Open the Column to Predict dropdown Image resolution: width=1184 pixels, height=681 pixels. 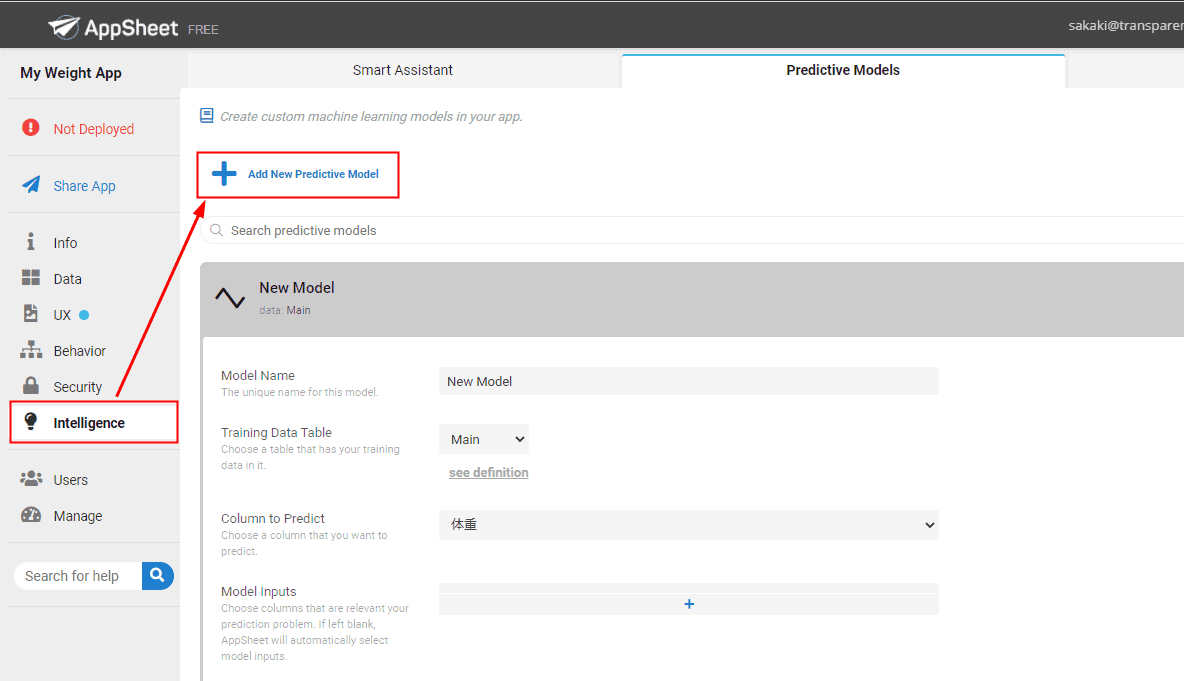[x=689, y=525]
